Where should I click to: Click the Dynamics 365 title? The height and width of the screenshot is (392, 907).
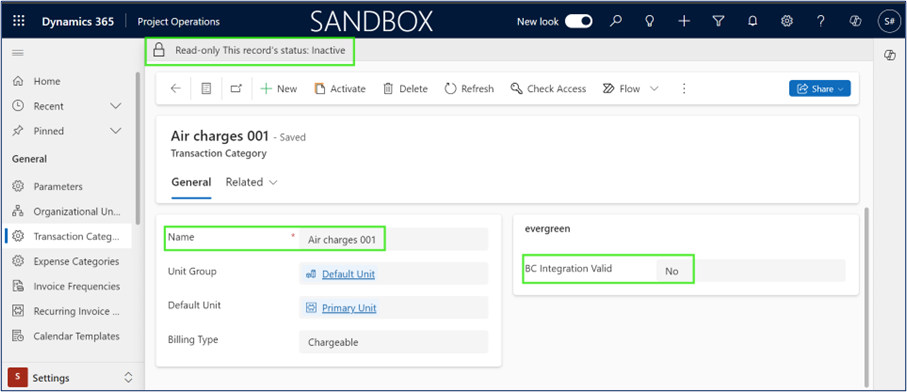[78, 21]
